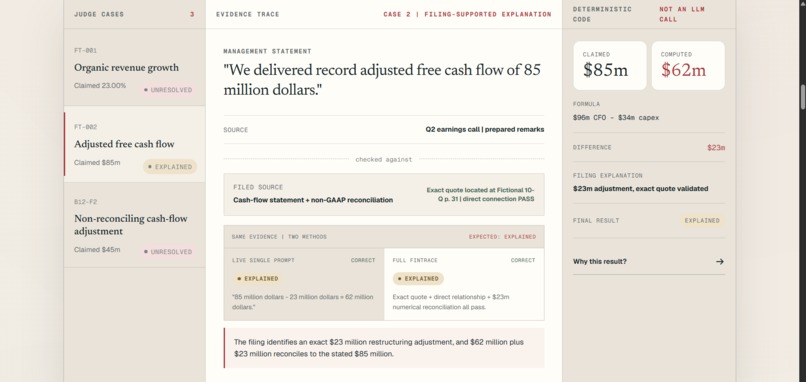
Task: Click the Q2 earnings call source text
Action: [x=484, y=130]
